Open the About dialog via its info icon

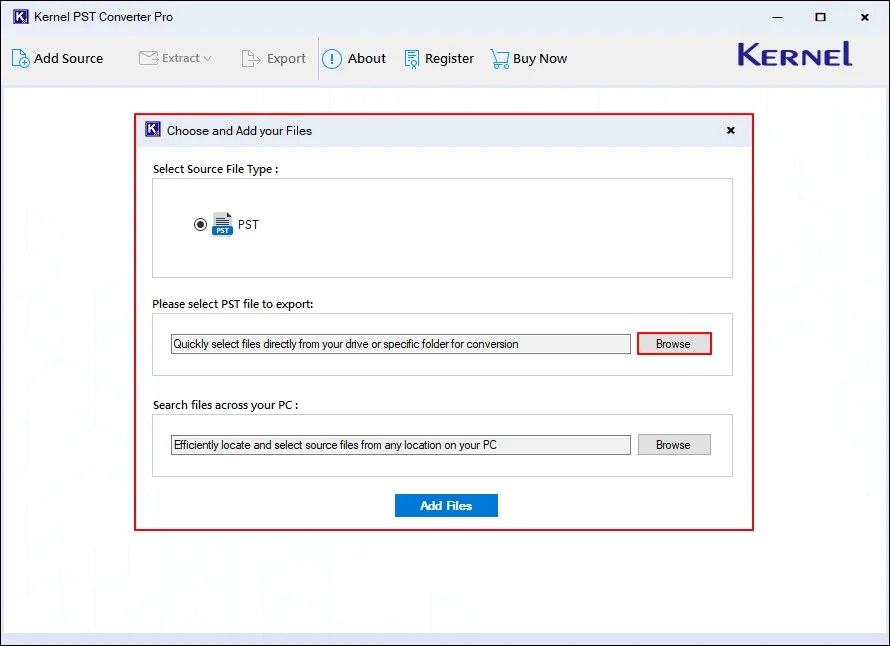coord(331,58)
